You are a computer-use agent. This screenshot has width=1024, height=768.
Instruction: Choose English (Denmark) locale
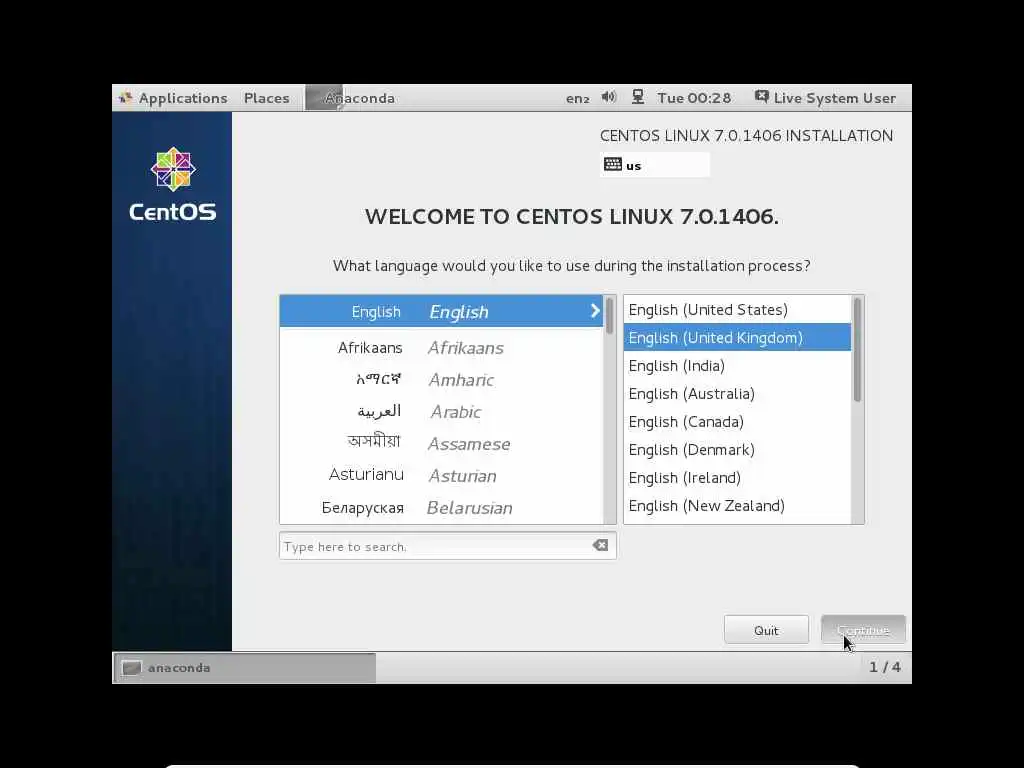(737, 450)
